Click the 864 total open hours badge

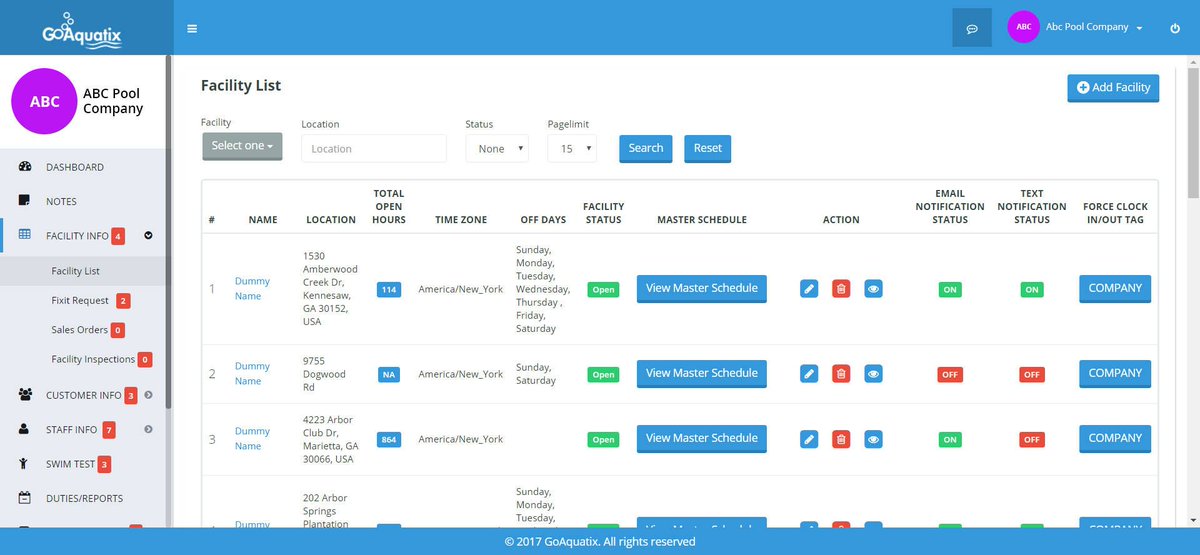[x=389, y=439]
